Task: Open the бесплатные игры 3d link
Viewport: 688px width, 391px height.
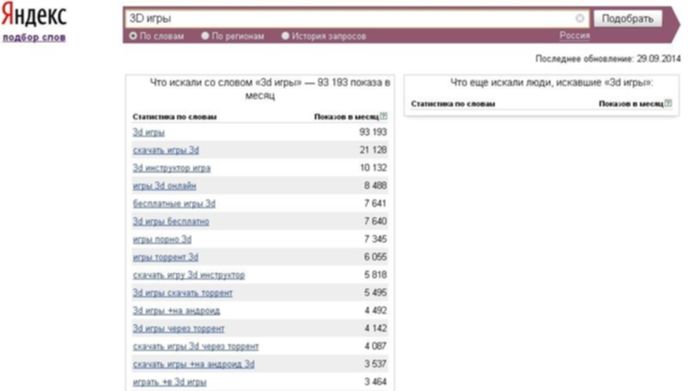Action: pos(174,204)
